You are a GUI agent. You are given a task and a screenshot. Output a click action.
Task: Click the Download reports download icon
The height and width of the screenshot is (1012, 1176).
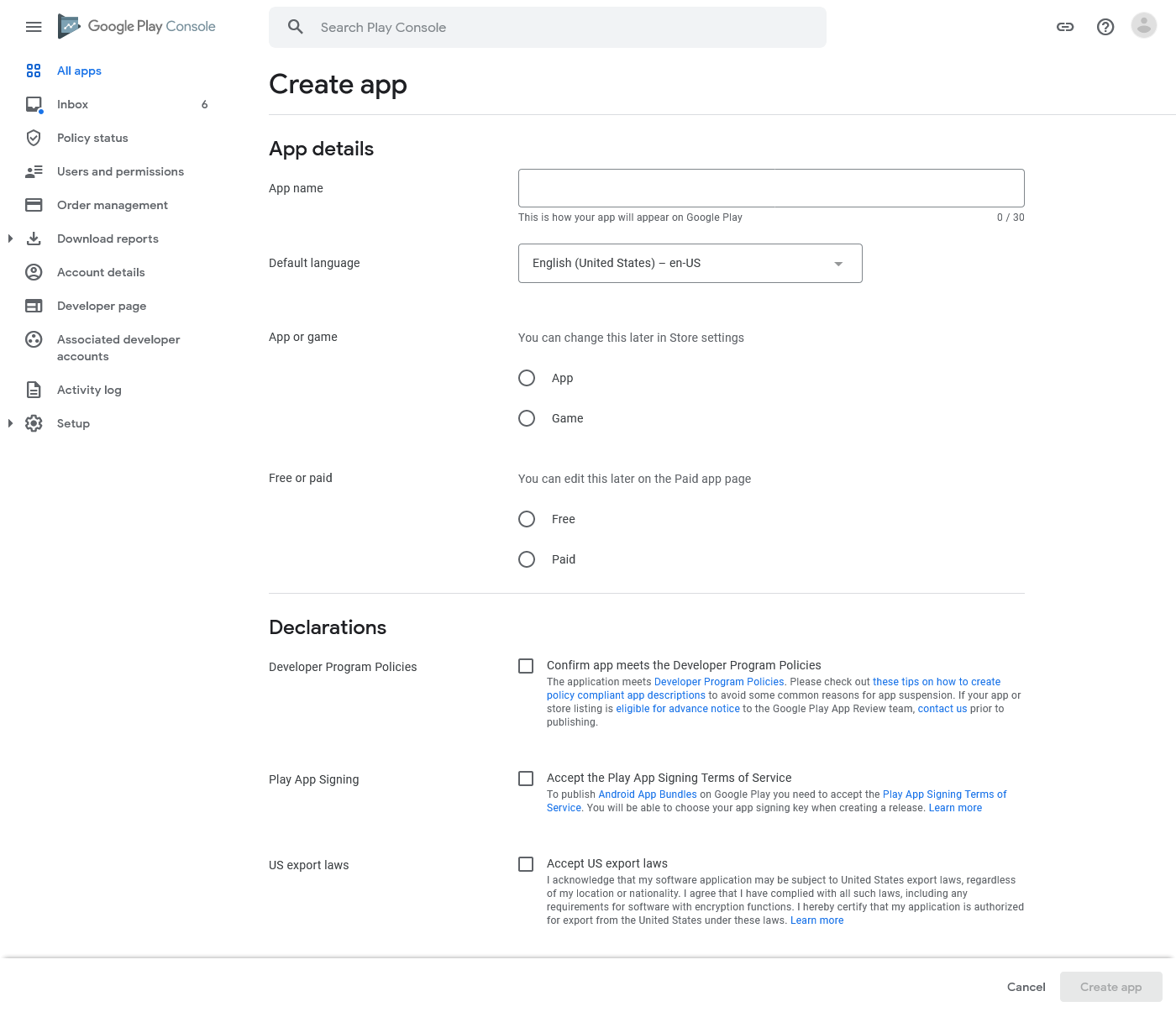tap(34, 239)
